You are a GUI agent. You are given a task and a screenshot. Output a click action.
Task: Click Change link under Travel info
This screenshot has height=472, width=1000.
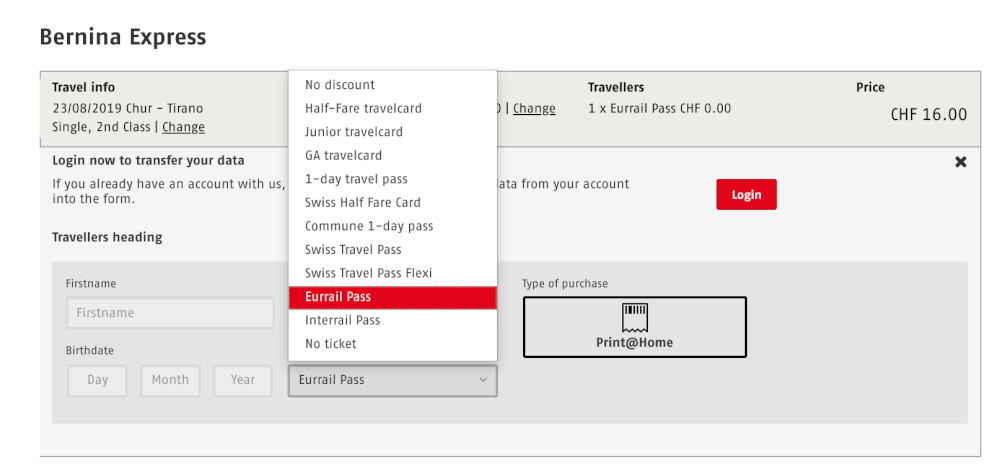[x=184, y=127]
